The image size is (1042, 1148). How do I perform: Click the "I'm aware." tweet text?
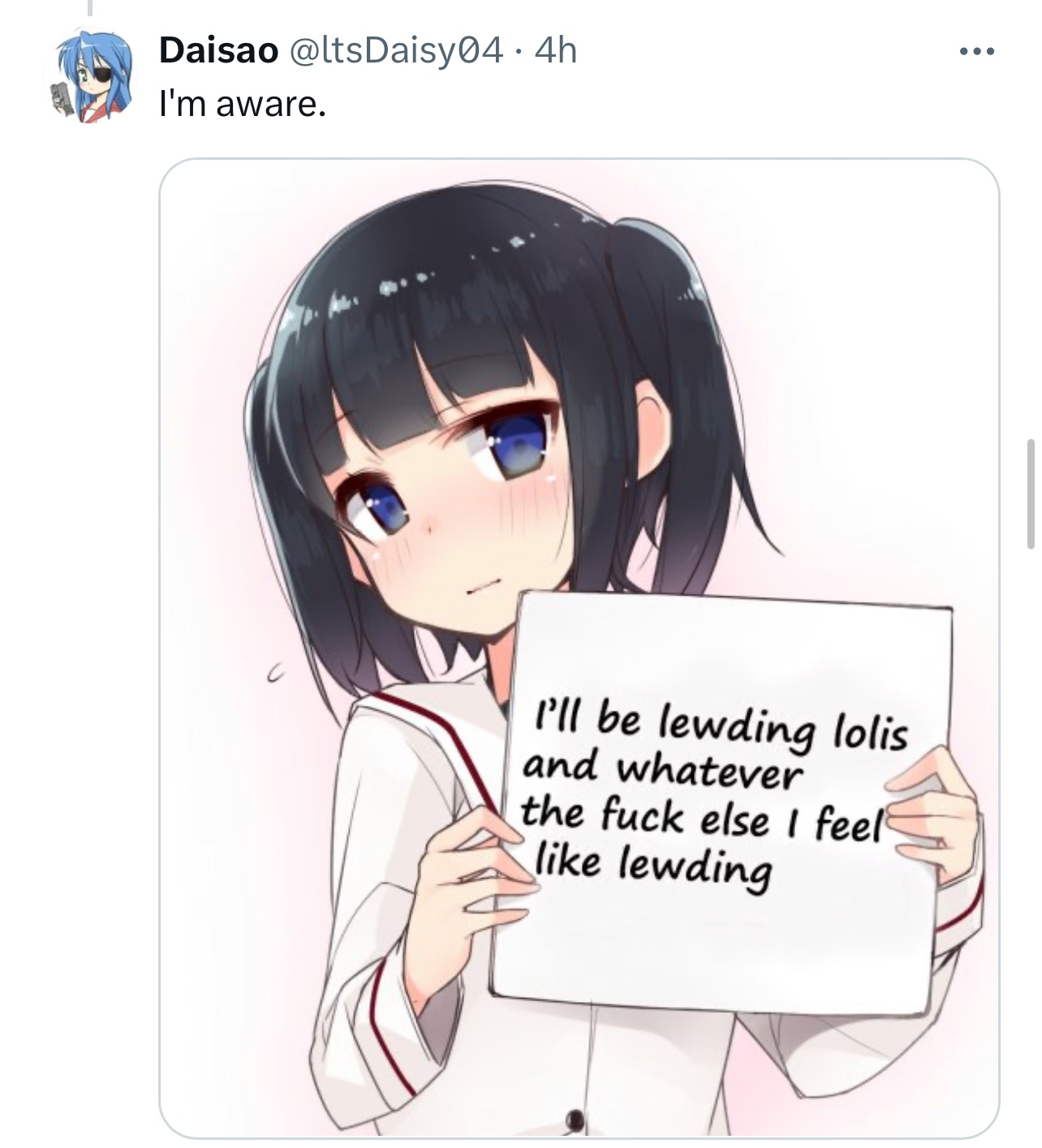tap(243, 104)
